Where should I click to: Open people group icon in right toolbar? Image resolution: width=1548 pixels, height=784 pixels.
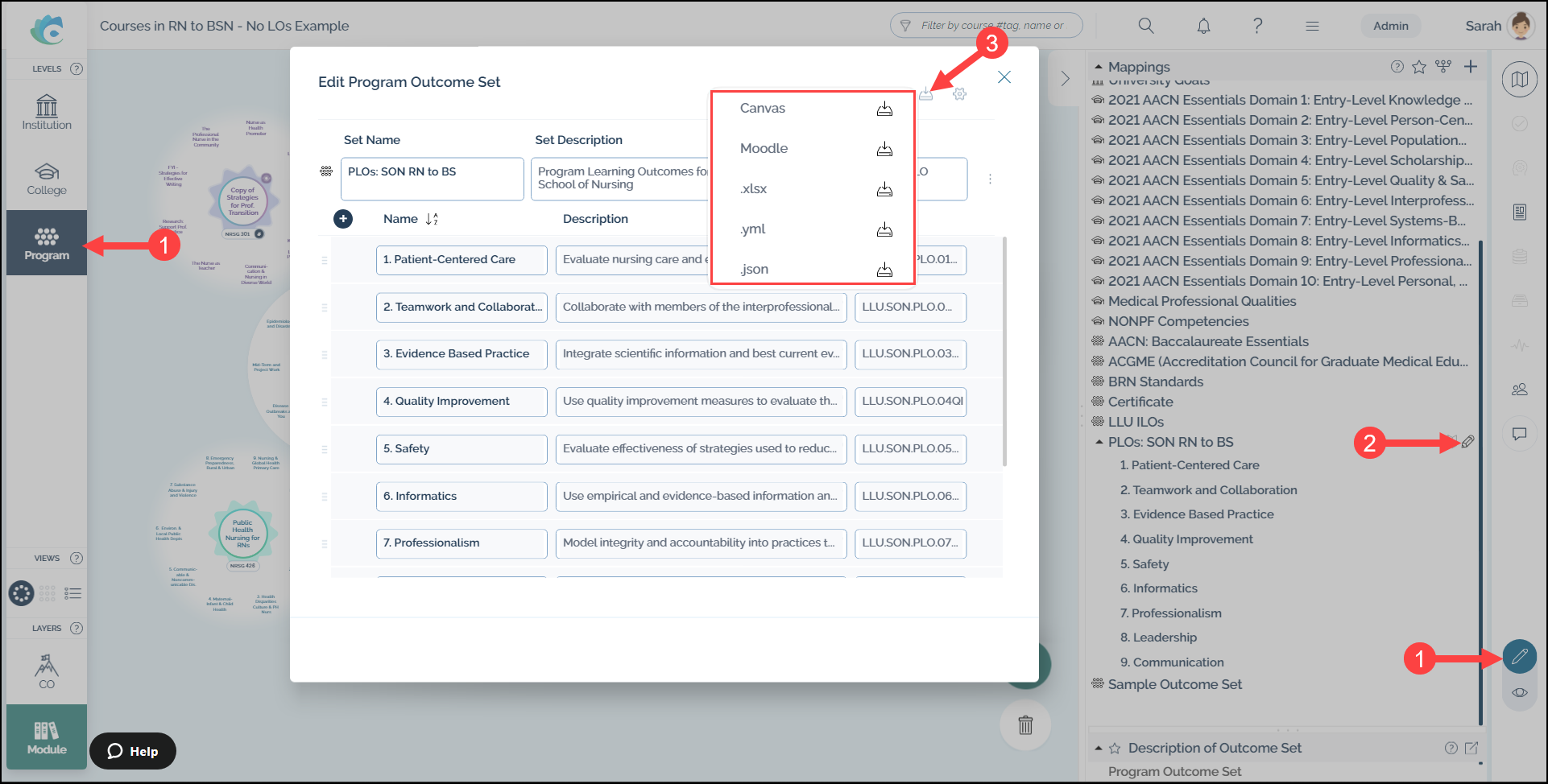1520,390
